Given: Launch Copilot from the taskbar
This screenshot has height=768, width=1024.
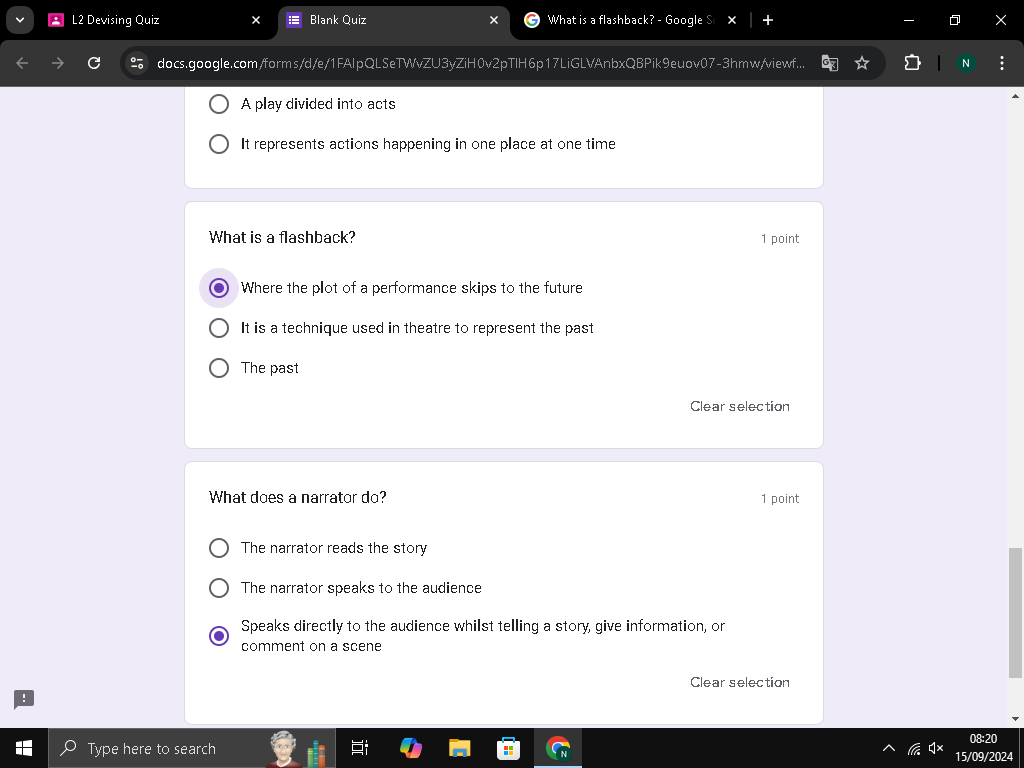Looking at the screenshot, I should 411,748.
